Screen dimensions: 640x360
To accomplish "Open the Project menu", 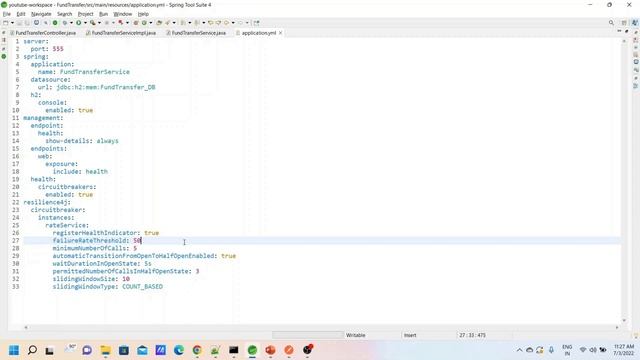I will (86, 14).
